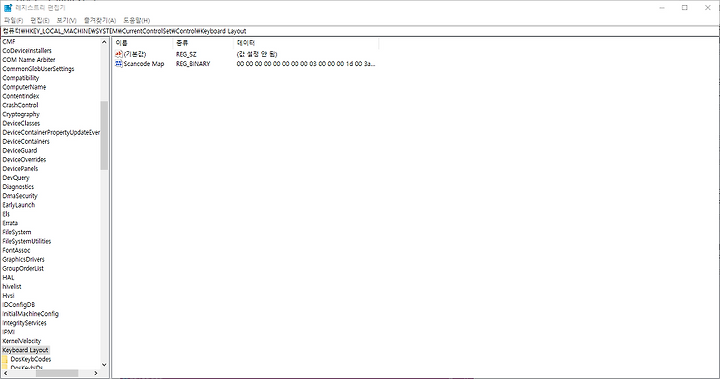Select the DmaSecurity key
720x379 pixels.
(20, 196)
